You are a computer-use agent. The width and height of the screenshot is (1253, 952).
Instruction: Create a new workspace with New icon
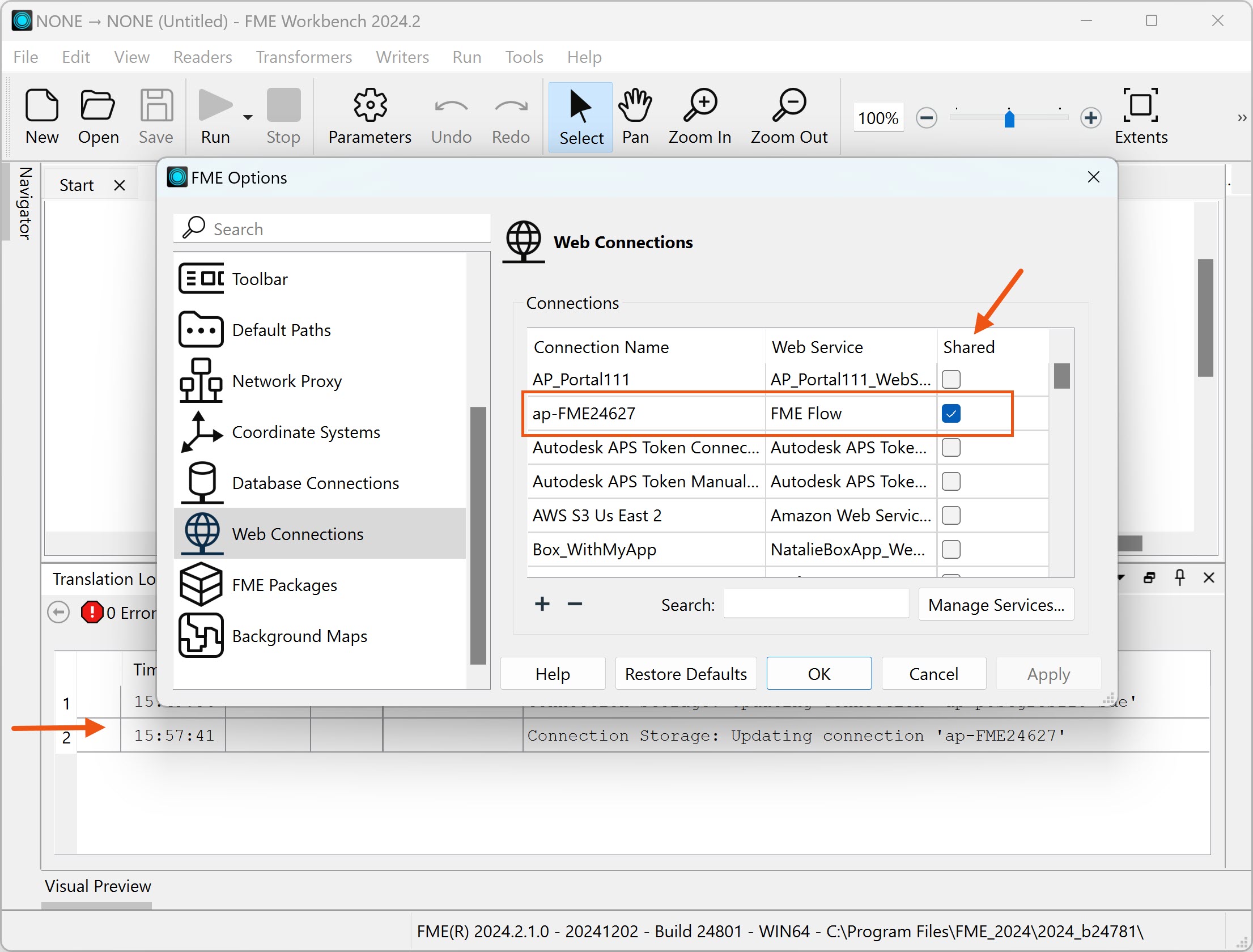point(42,117)
